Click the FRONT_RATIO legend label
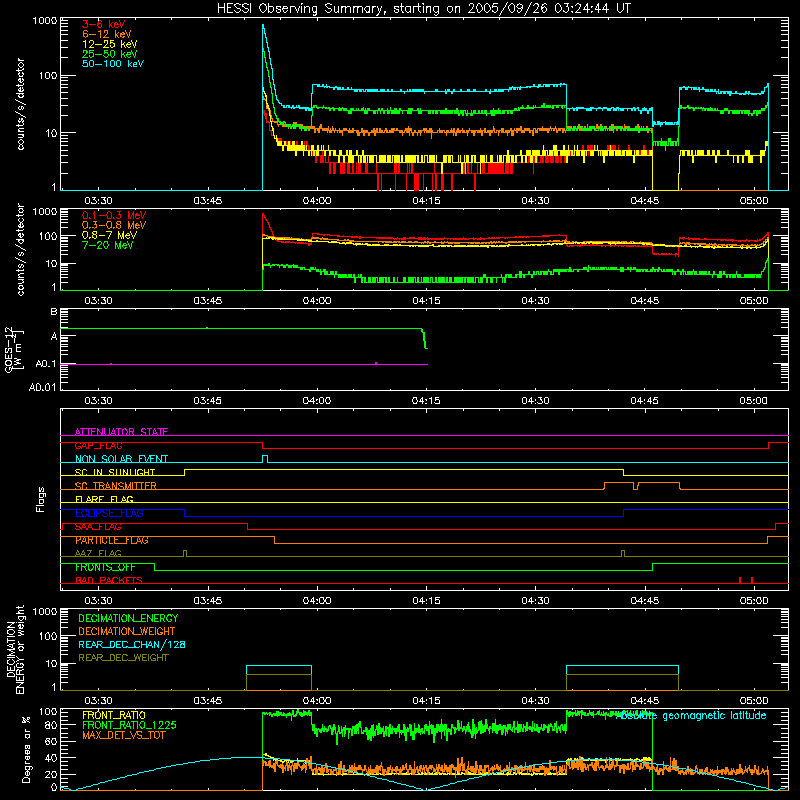Image resolution: width=800 pixels, height=800 pixels. coord(114,715)
